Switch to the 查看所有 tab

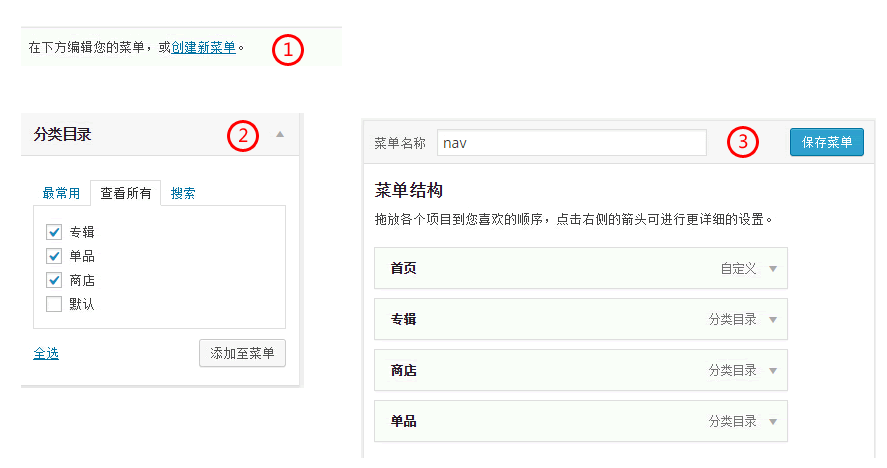pos(126,194)
